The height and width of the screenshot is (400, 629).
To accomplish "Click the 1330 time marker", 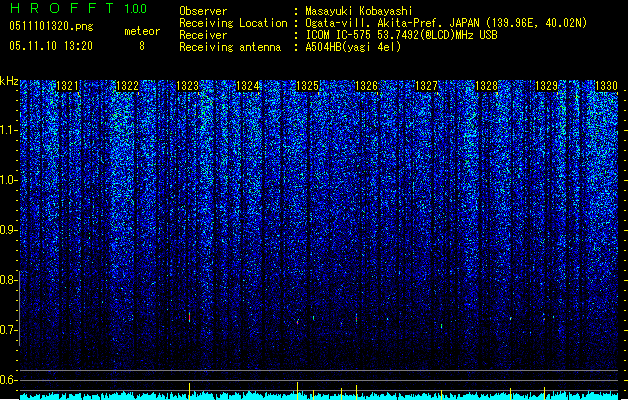I will pyautogui.click(x=606, y=86).
